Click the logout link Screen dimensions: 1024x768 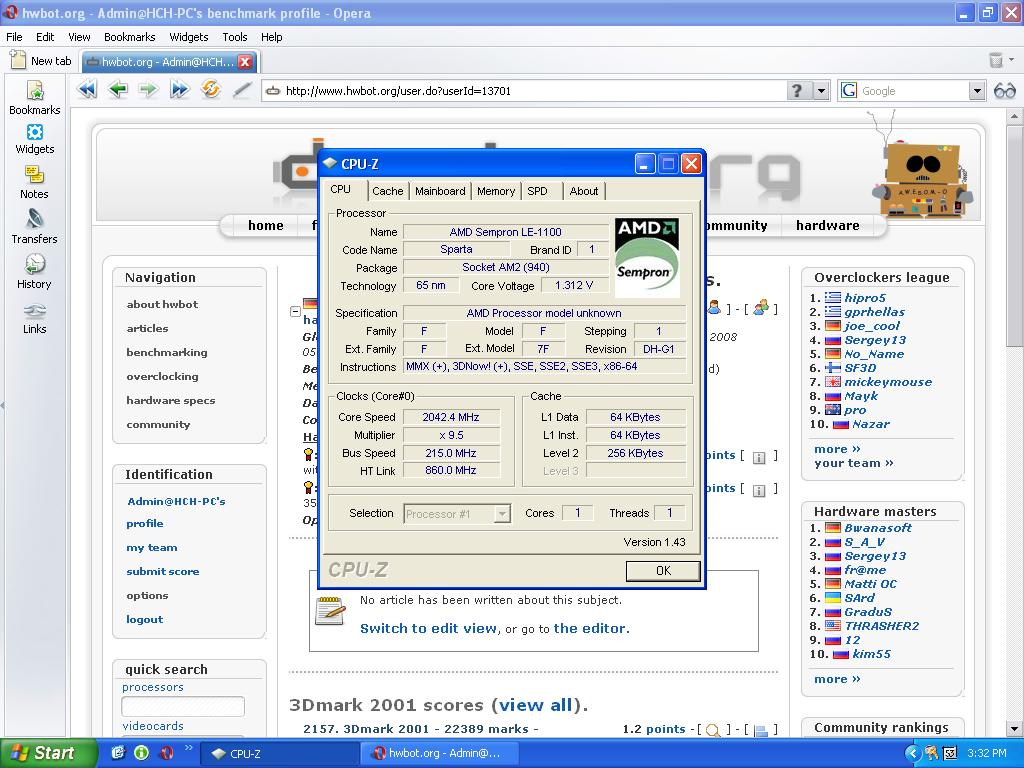(144, 620)
